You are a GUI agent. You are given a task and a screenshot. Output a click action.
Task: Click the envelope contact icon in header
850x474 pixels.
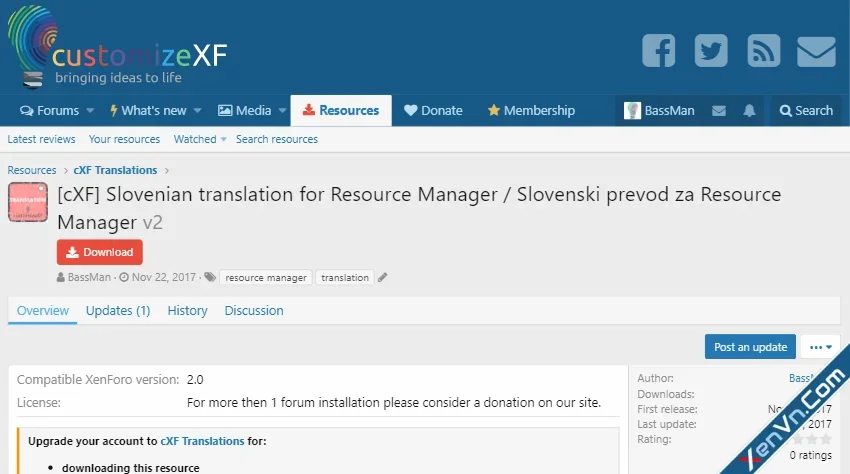[x=816, y=51]
